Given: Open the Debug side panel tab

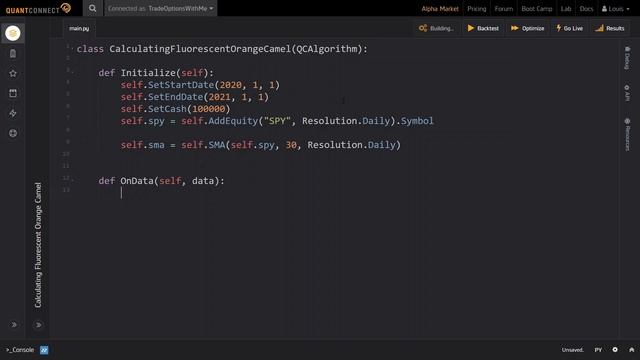Looking at the screenshot, I should click(627, 58).
